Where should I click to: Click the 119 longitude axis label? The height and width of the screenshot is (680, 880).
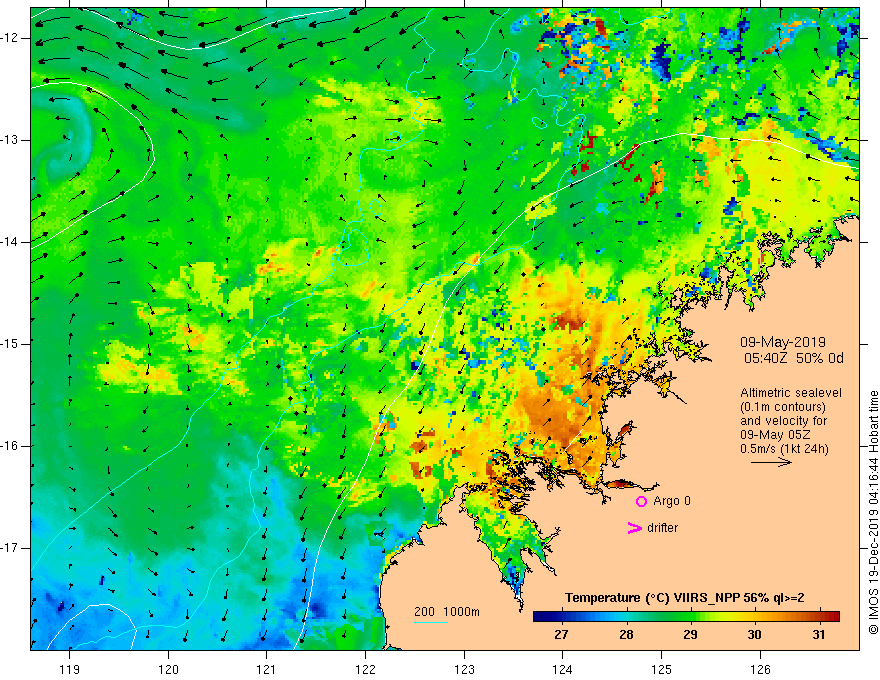point(70,669)
